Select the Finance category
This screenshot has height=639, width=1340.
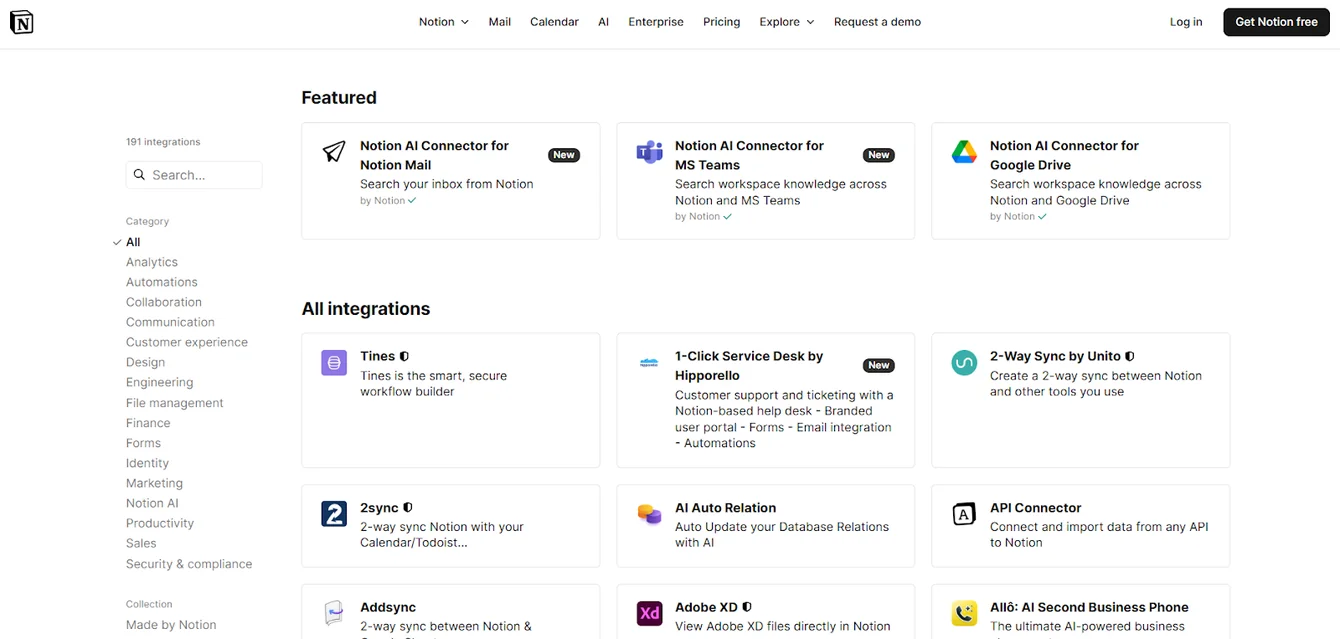coord(148,423)
